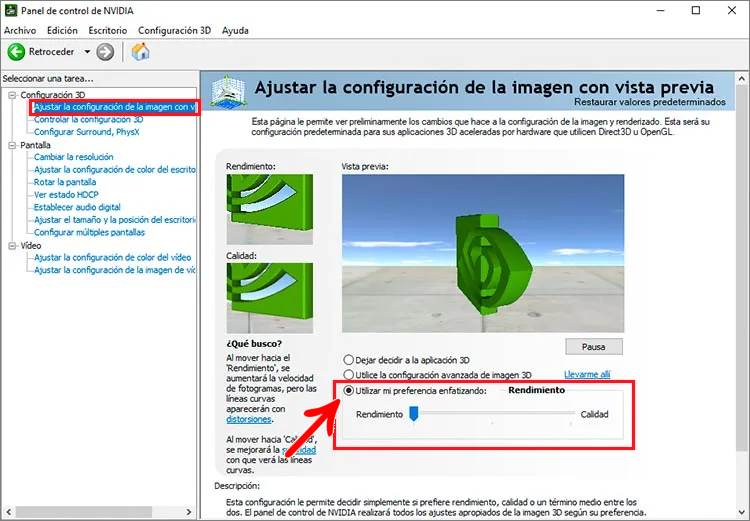Screen dimensions: 750x521
Task: Click the '¿Qué busco?' heading
Action: click(x=254, y=344)
